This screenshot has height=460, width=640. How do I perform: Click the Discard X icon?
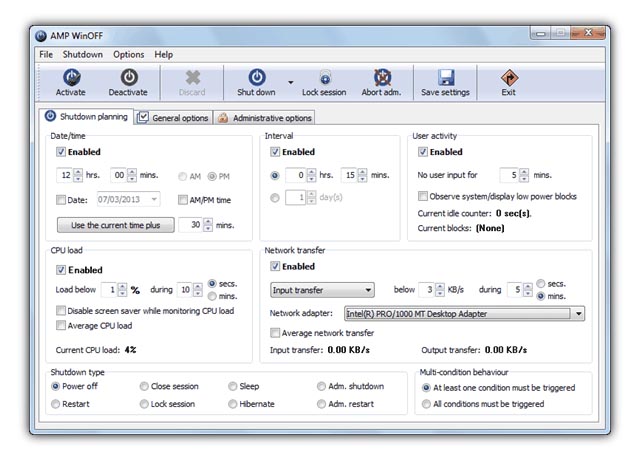[x=192, y=78]
